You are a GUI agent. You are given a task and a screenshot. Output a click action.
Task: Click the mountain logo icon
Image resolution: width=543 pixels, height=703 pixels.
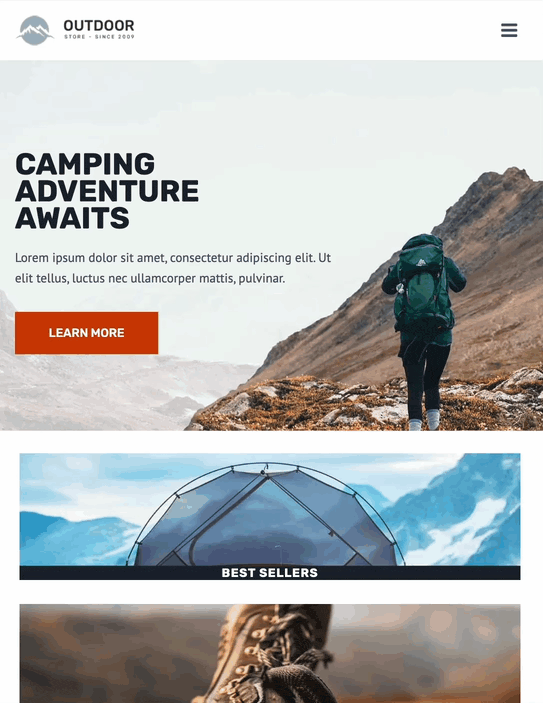tap(35, 30)
